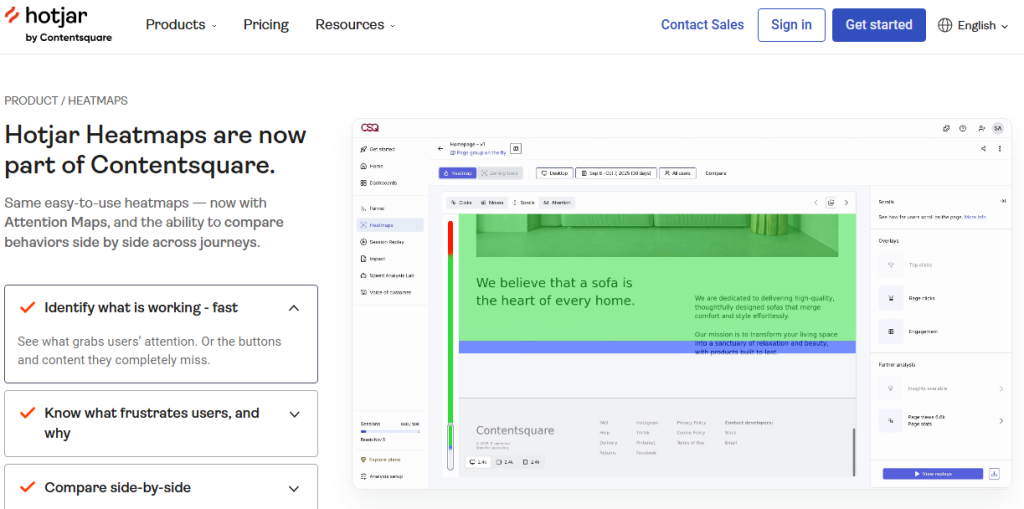
Task: Click the previous page chevron in heatmap toolbar
Action: coord(816,203)
